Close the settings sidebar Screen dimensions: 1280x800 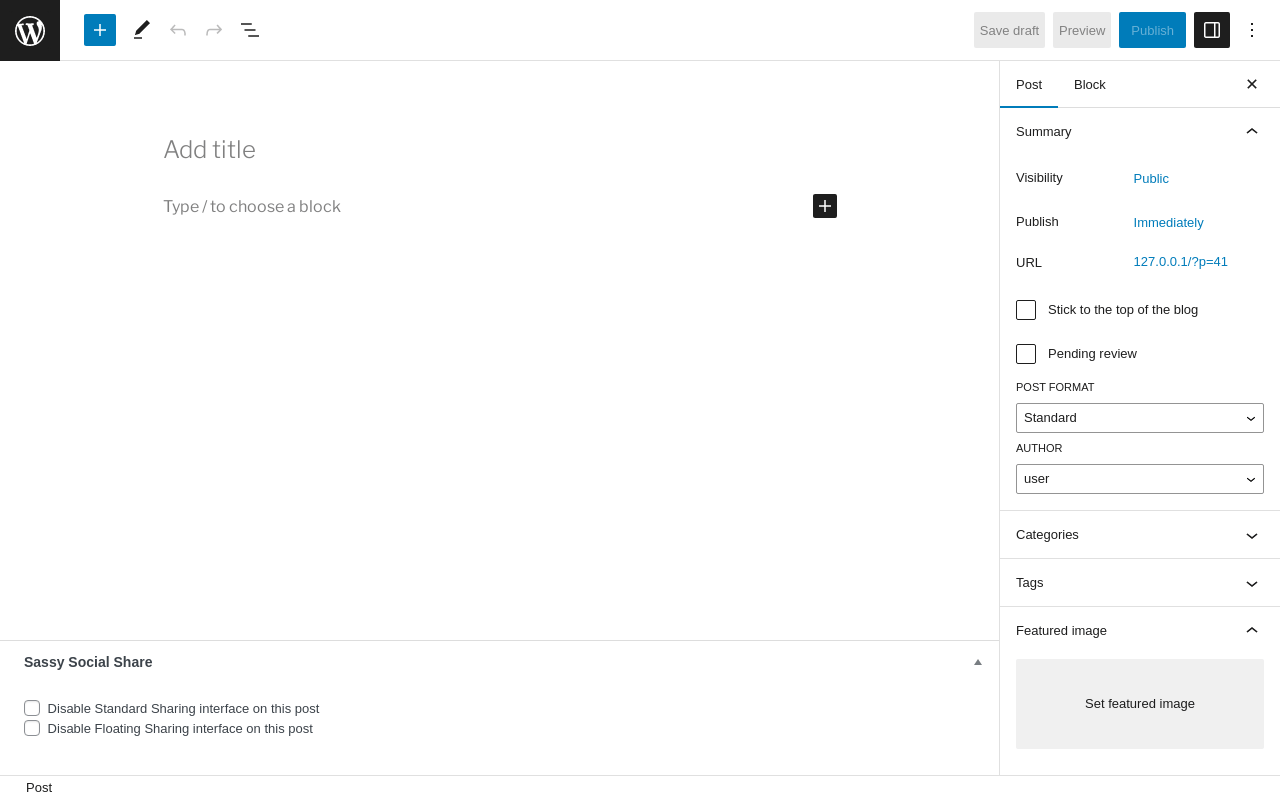pyautogui.click(x=1252, y=84)
